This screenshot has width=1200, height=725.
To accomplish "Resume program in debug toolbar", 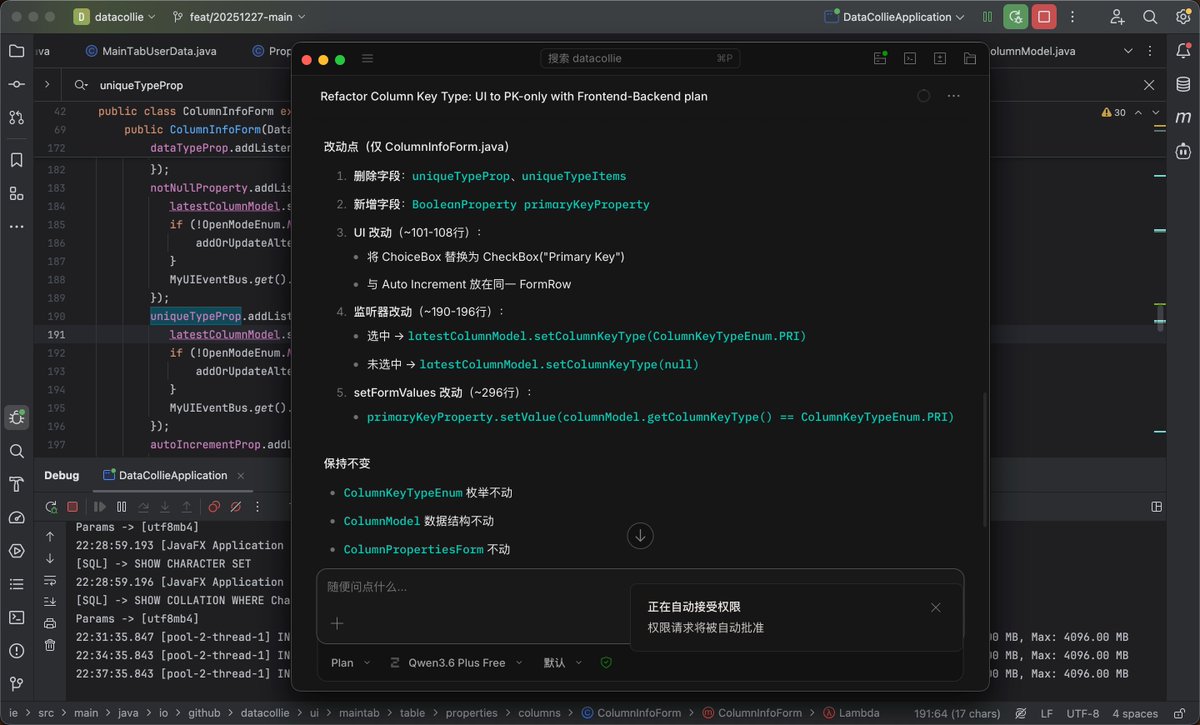I will pos(100,507).
